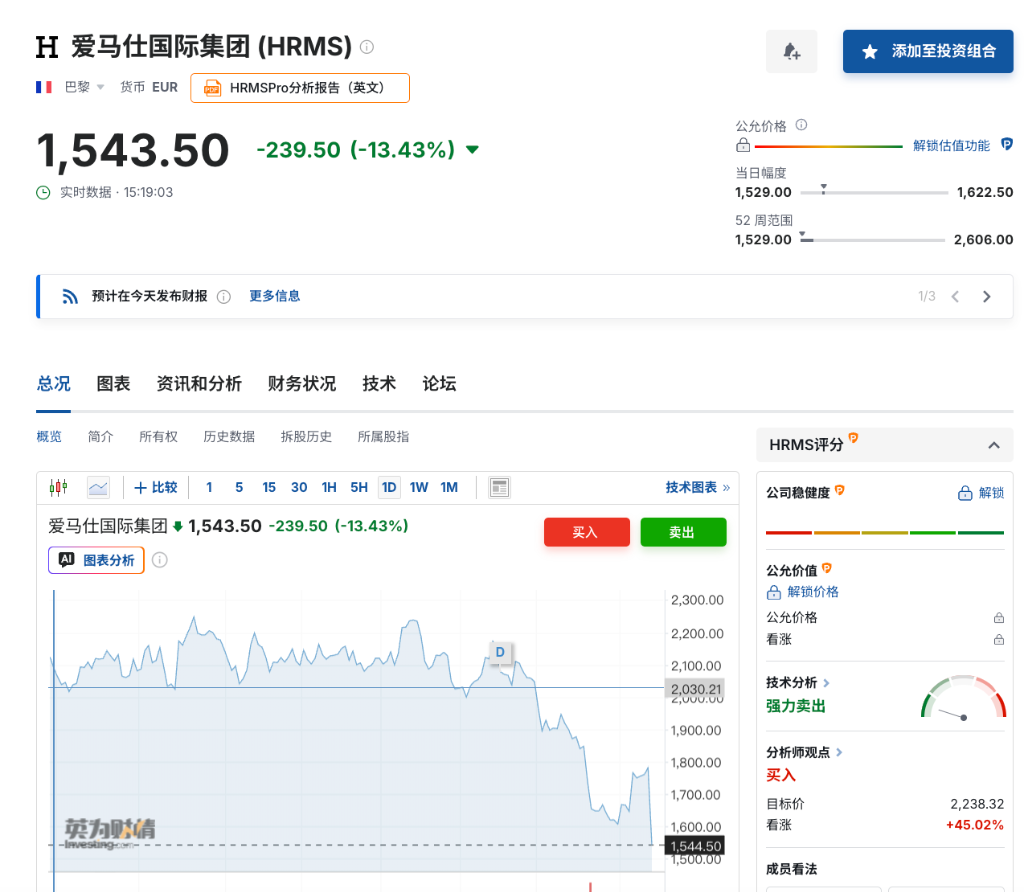
Task: Click the price alert bell icon
Action: click(791, 52)
